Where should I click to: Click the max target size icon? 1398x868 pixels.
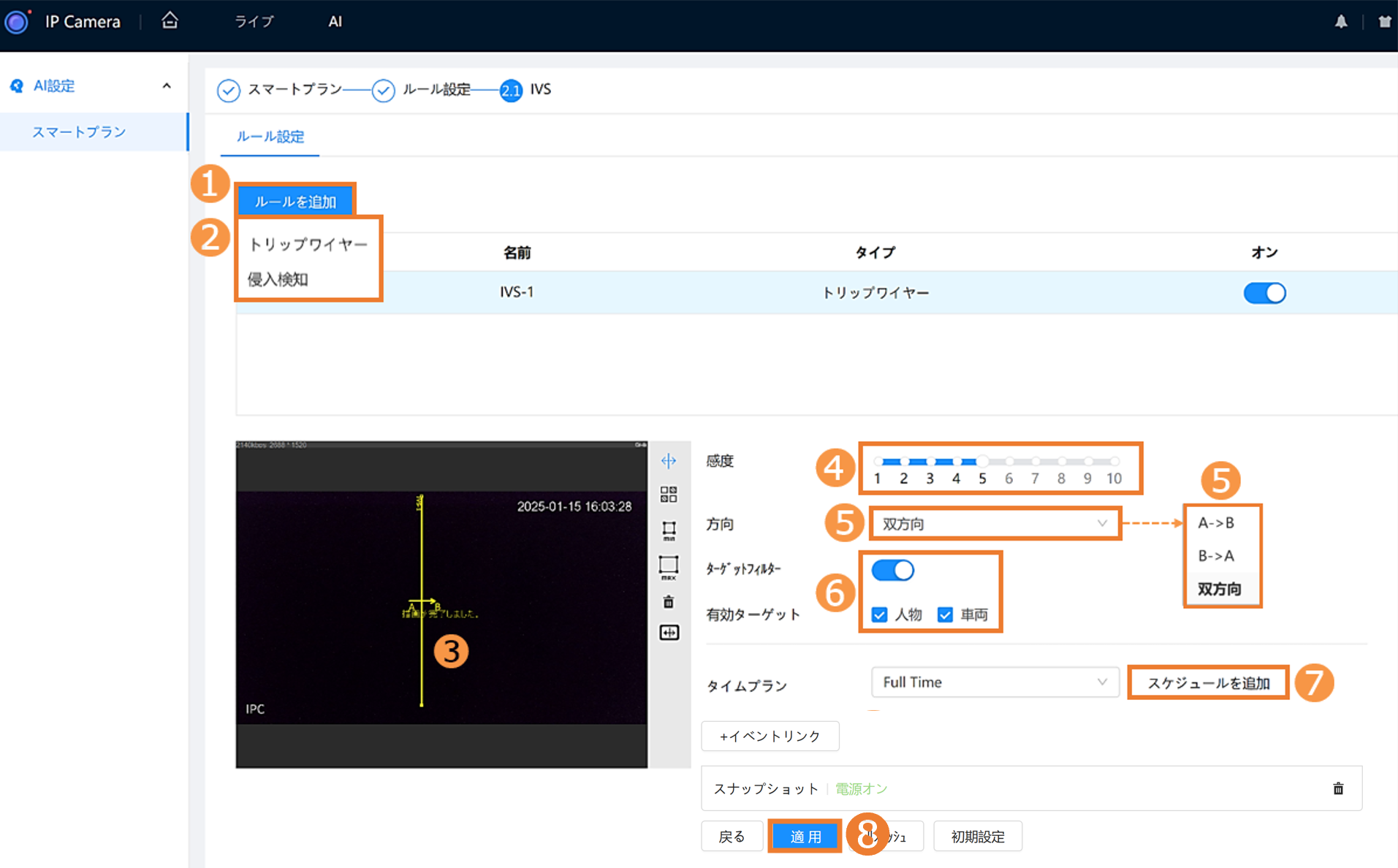pyautogui.click(x=668, y=566)
